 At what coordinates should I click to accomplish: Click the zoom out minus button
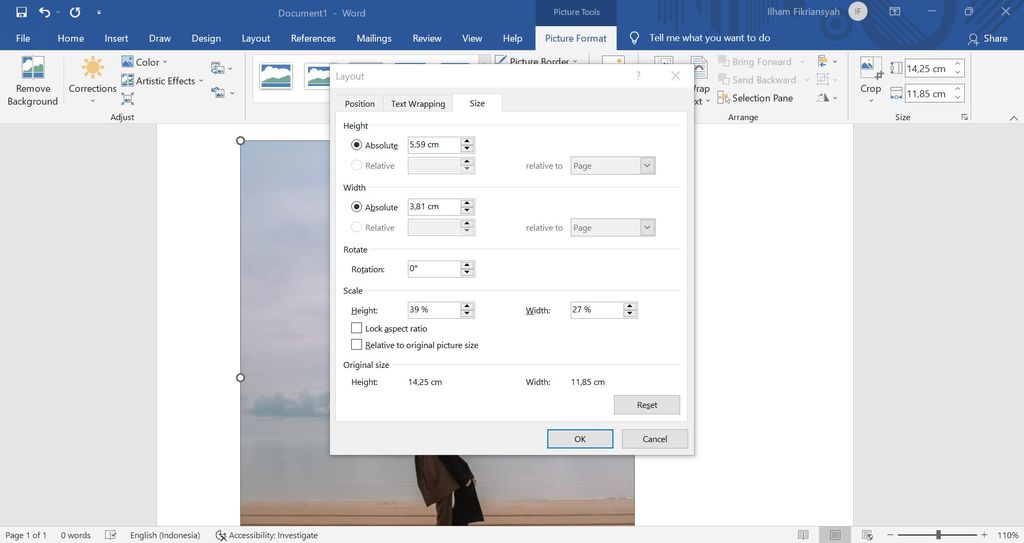tap(891, 535)
